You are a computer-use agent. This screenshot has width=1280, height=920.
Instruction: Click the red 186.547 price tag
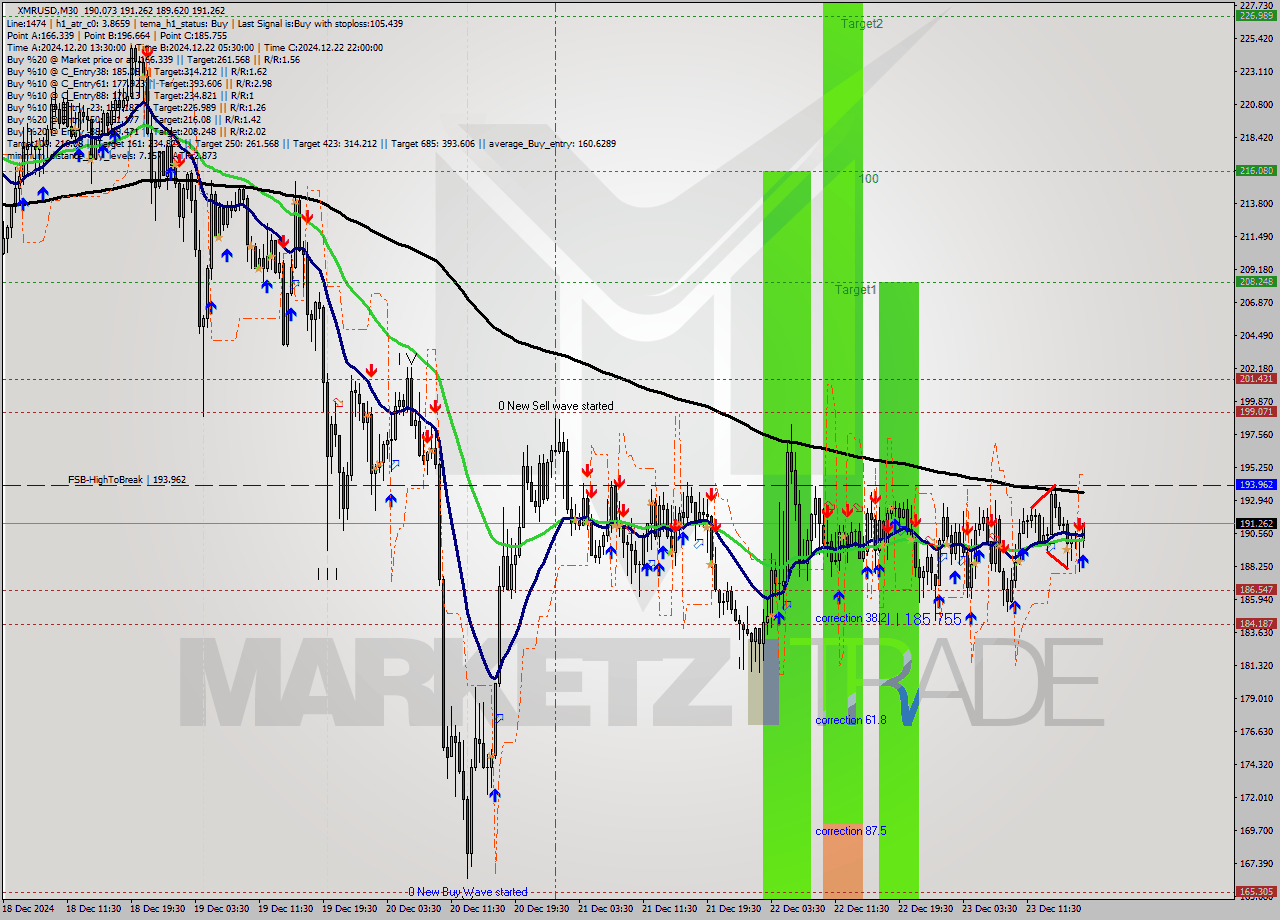1256,590
